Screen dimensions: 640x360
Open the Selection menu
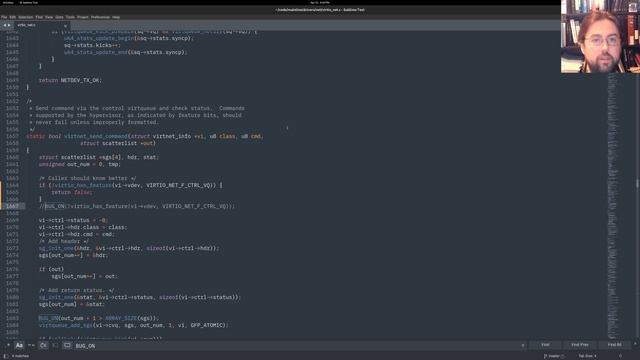(x=25, y=17)
